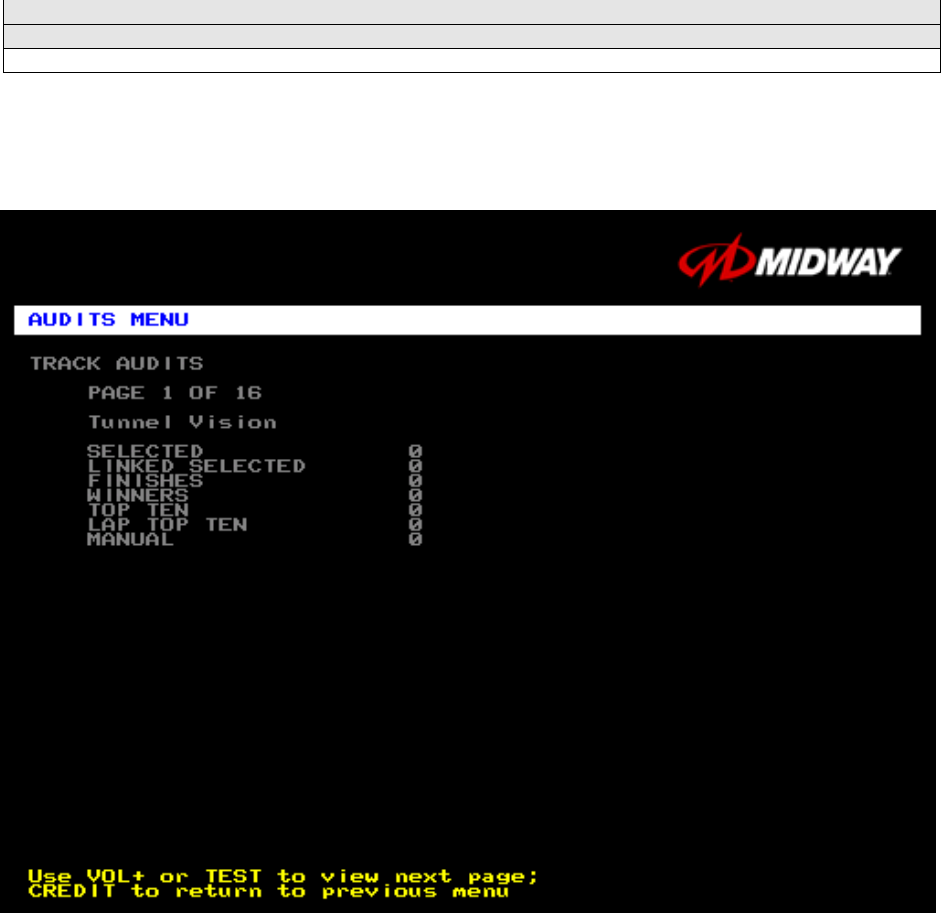Click the PAGE 1 OF 16 indicator
Viewport: 941px width, 913px height.
click(x=175, y=393)
